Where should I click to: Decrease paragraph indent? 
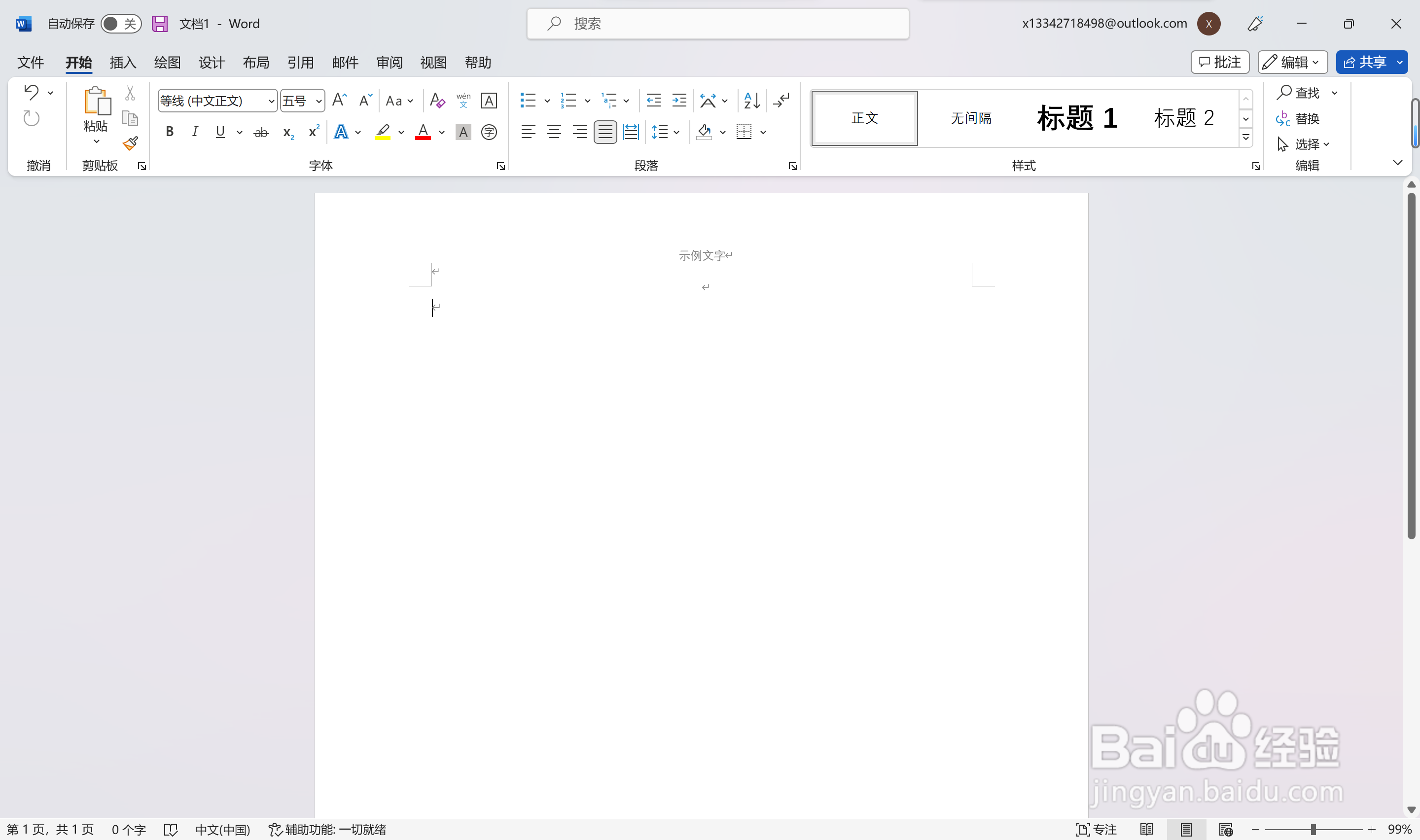654,100
